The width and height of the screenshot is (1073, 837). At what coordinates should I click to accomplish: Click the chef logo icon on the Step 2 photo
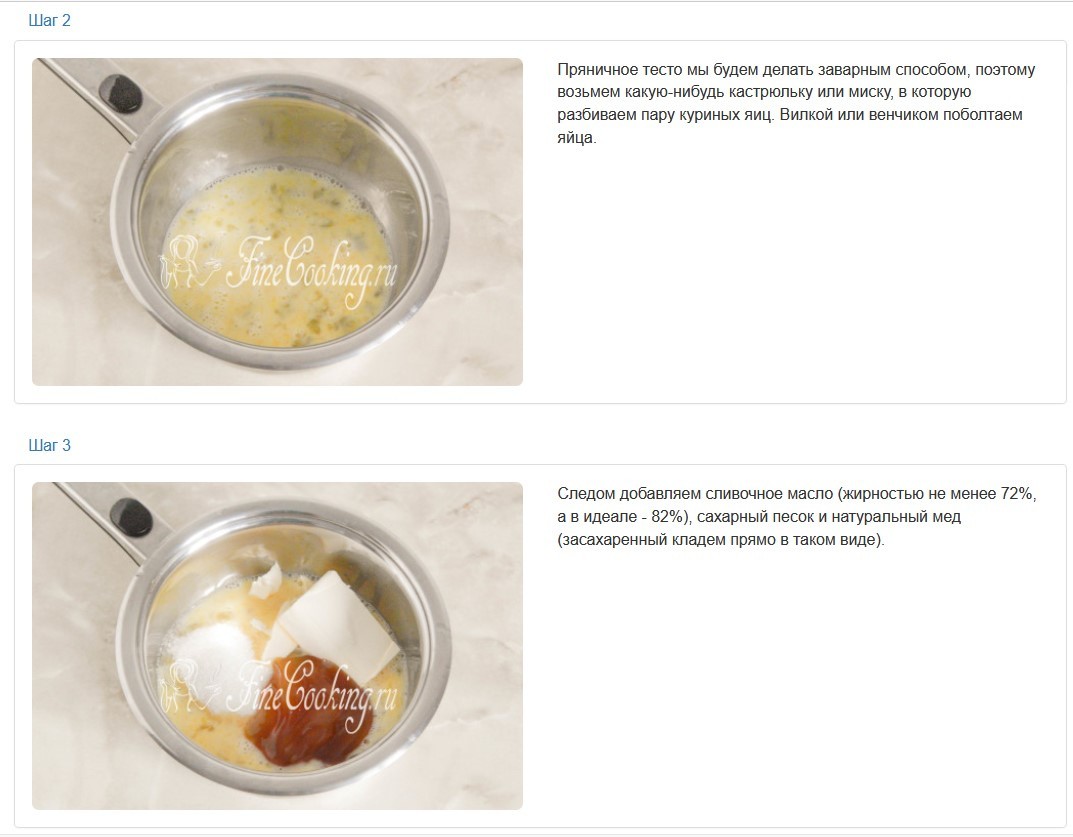[x=183, y=263]
